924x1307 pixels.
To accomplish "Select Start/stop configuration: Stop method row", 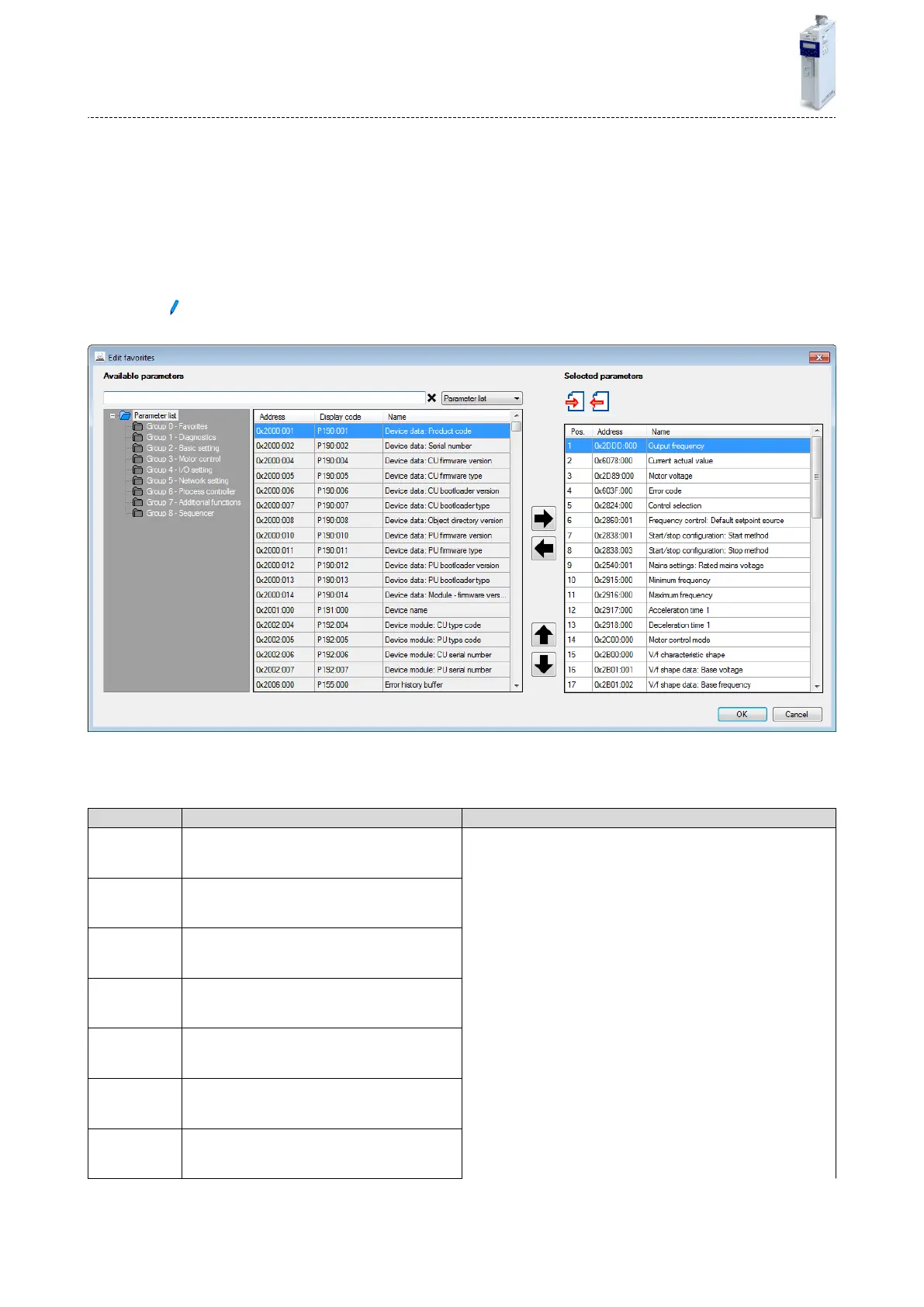I will tap(687, 550).
